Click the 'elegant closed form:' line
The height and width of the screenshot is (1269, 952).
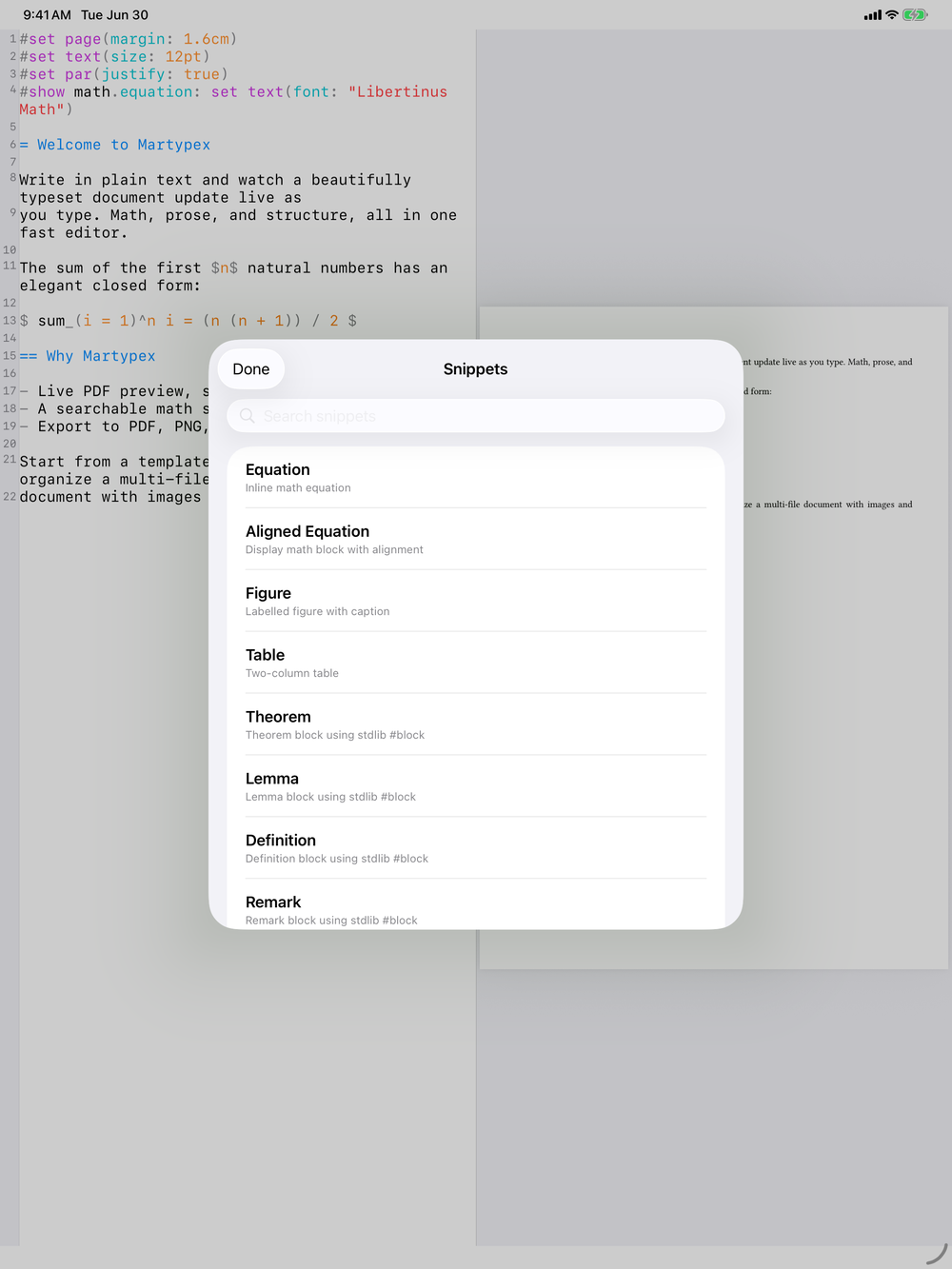pos(109,286)
